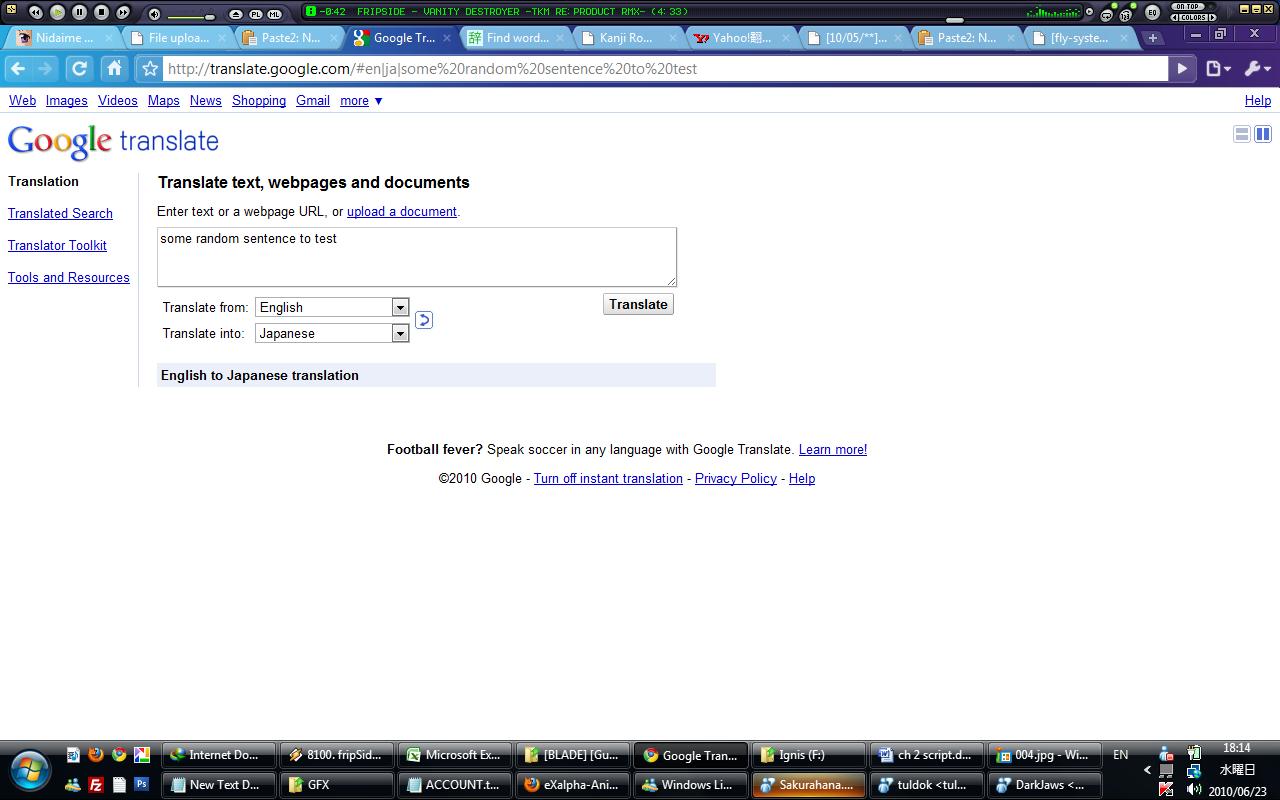This screenshot has width=1280, height=800.
Task: Swap the translation languages
Action: point(424,320)
